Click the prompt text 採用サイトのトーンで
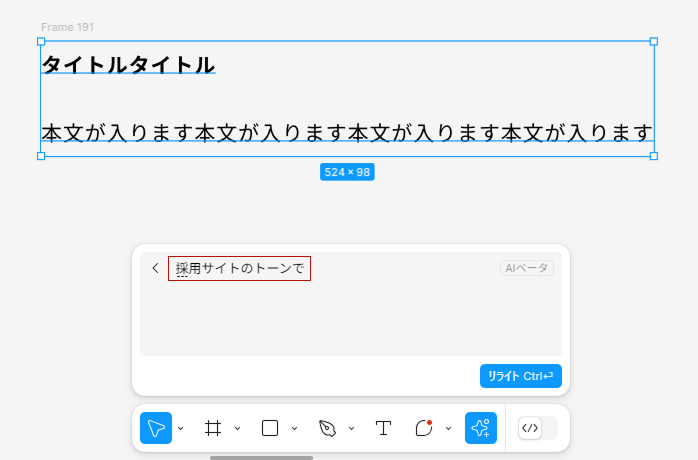 [x=239, y=268]
